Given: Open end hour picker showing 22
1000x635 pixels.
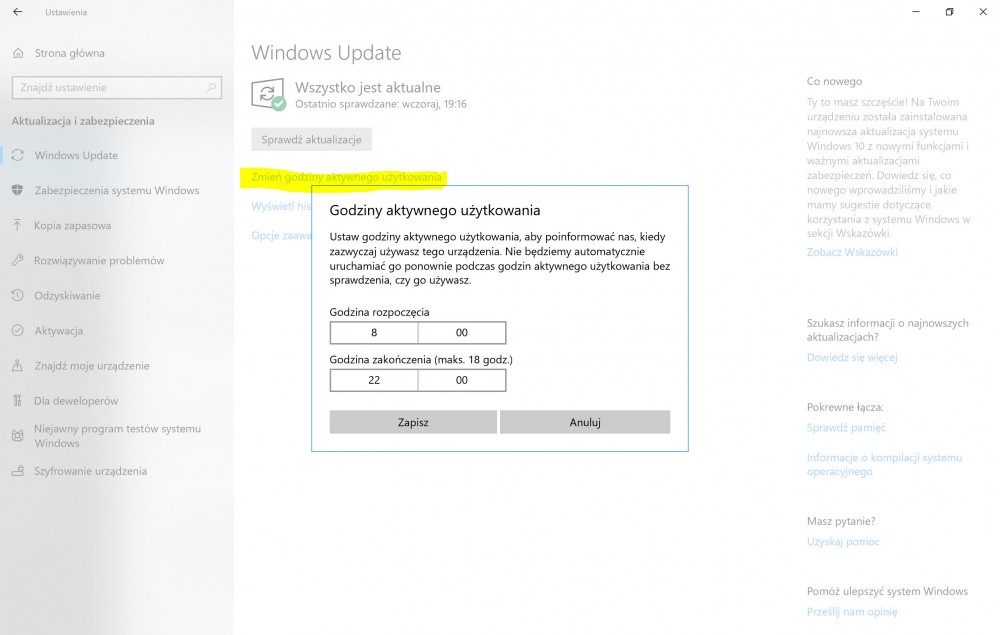Looking at the screenshot, I should coord(374,380).
